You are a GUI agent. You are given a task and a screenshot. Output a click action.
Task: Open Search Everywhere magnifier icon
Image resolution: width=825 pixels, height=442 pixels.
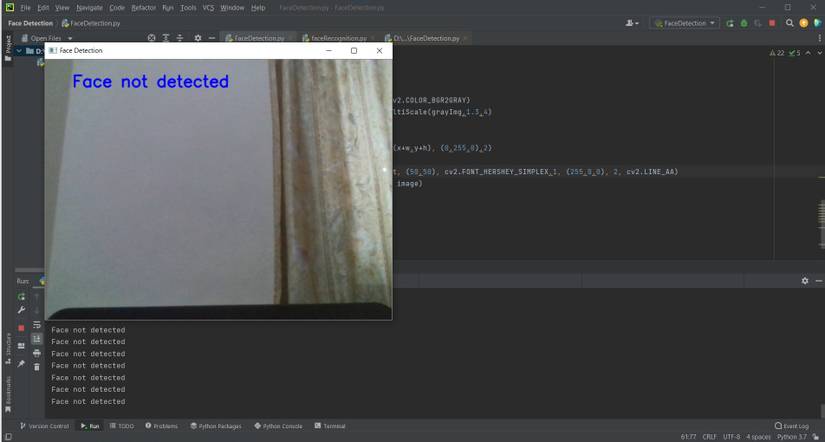tap(790, 23)
